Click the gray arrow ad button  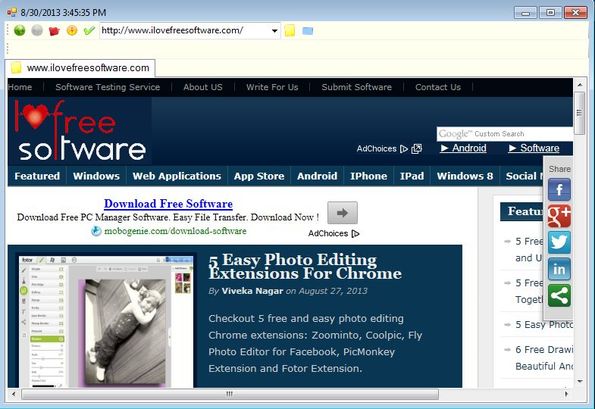pyautogui.click(x=342, y=213)
